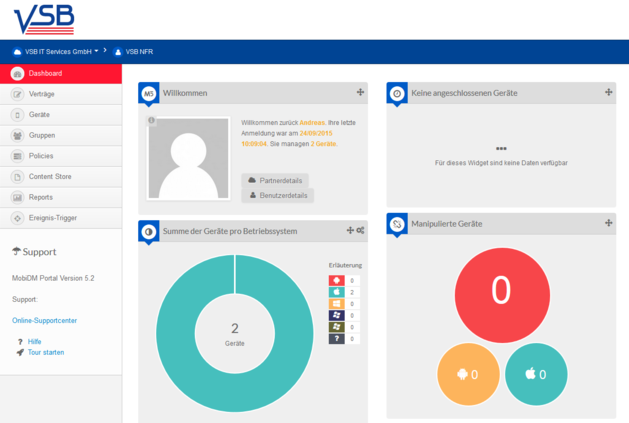This screenshot has width=629, height=423.
Task: Click the Summe der Geräte header icon
Action: pos(149,232)
